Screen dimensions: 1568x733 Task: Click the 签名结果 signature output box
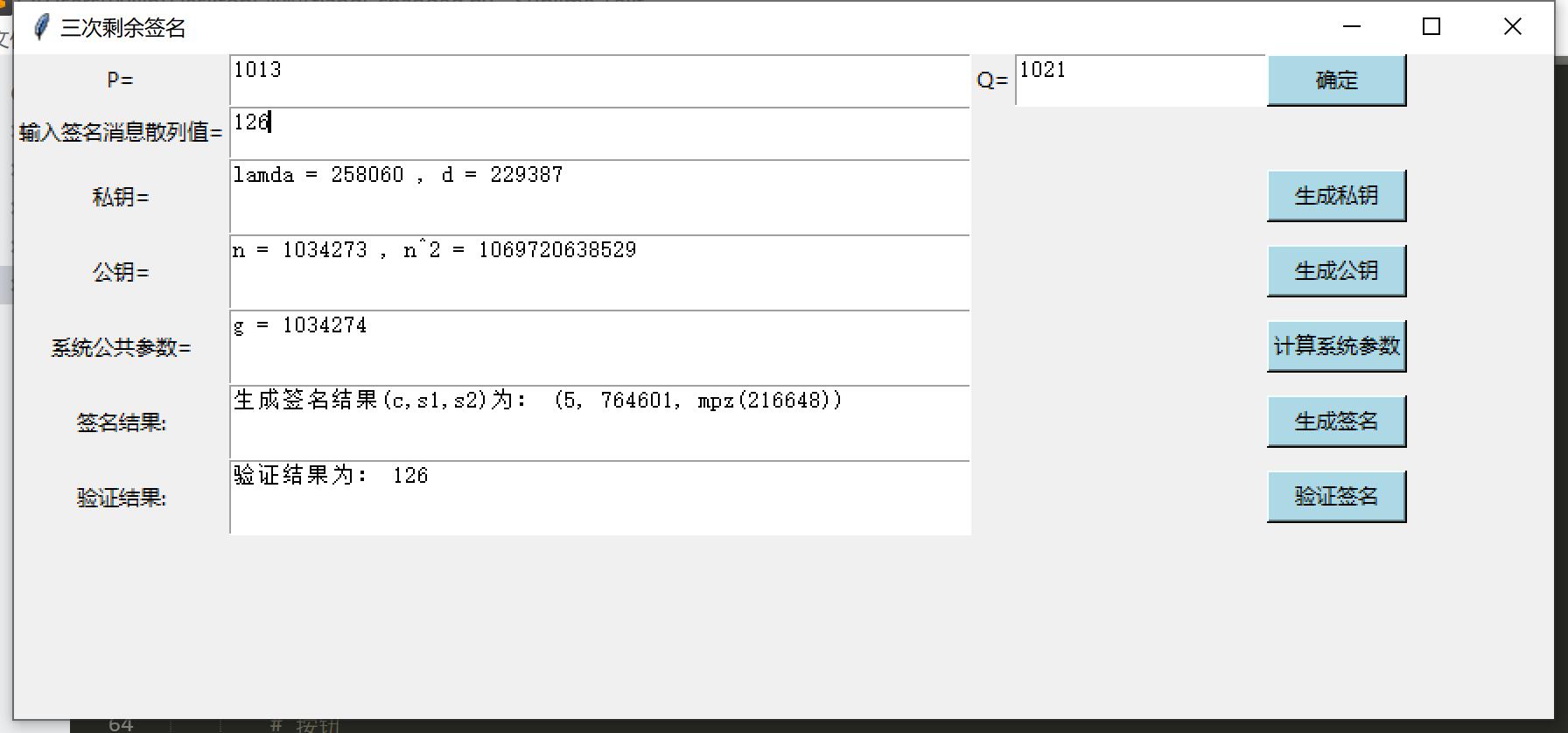[600, 422]
